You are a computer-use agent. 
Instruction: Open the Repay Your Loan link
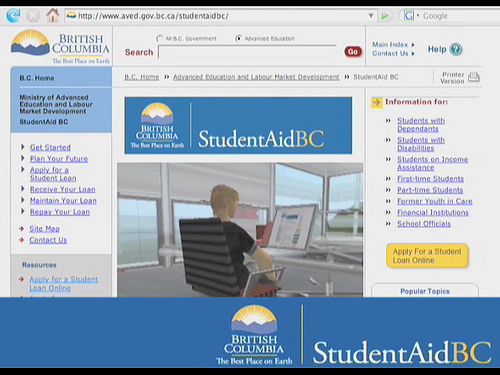pos(60,212)
